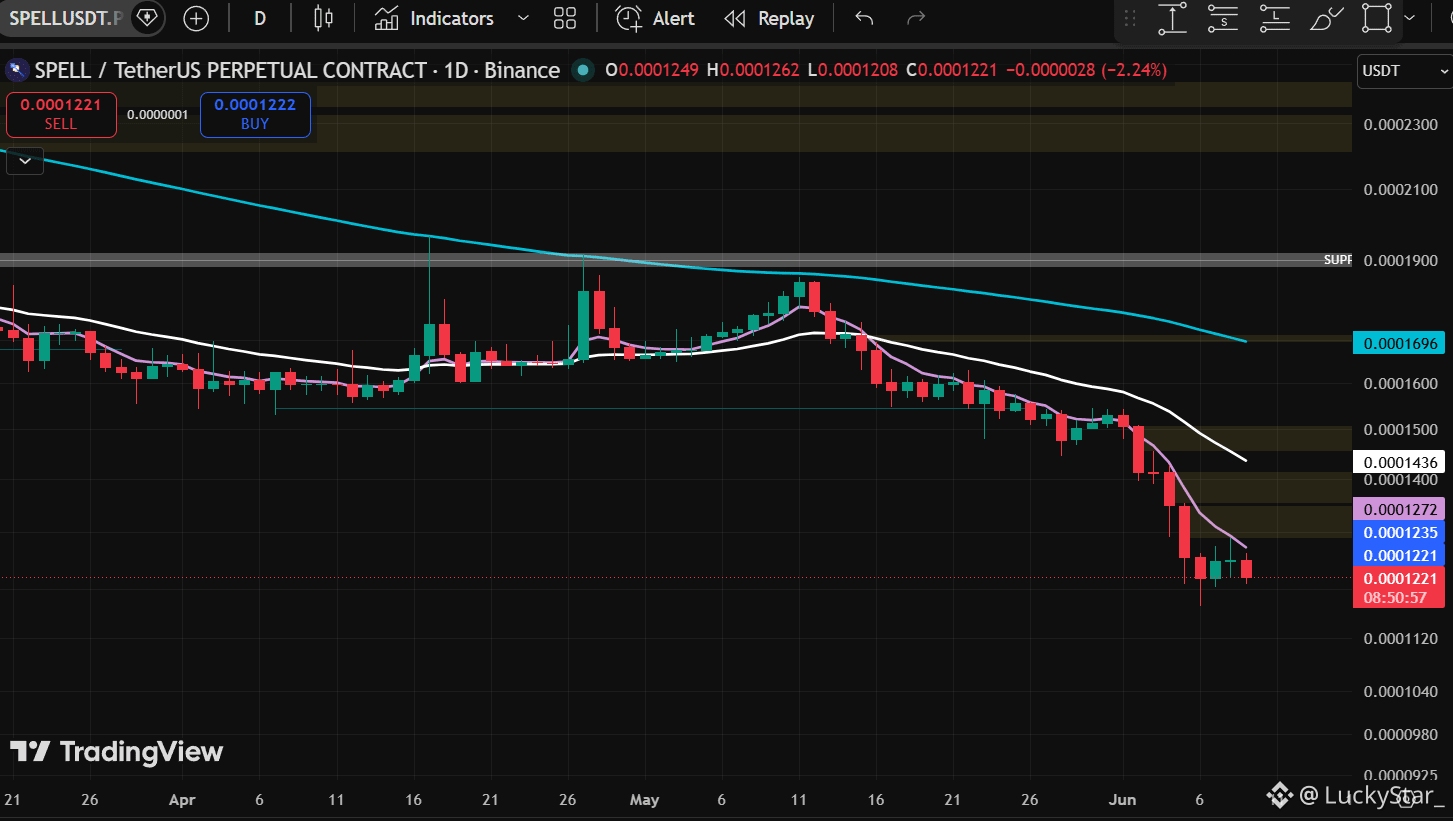Expand the chevron beside the Rectangle tool
The height and width of the screenshot is (821, 1453).
coord(1410,18)
